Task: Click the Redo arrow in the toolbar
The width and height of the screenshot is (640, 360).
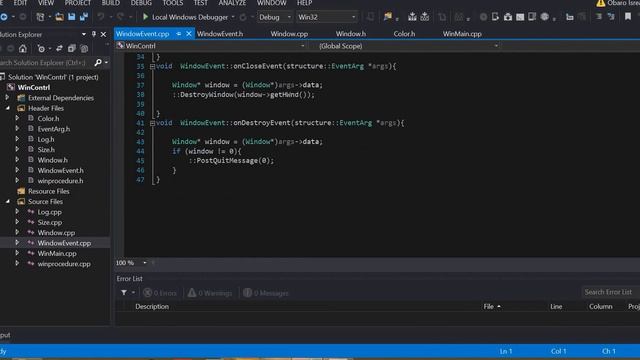Action: pos(120,17)
